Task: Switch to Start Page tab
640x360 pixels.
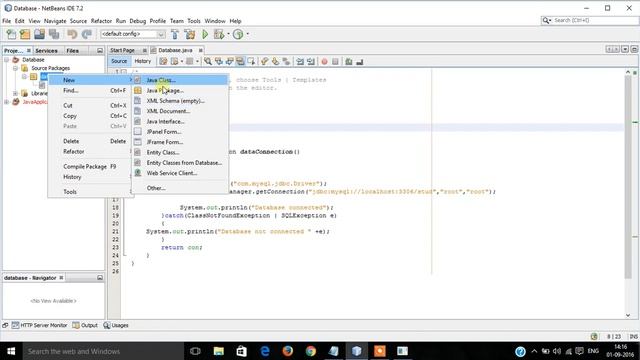Action: click(x=122, y=50)
